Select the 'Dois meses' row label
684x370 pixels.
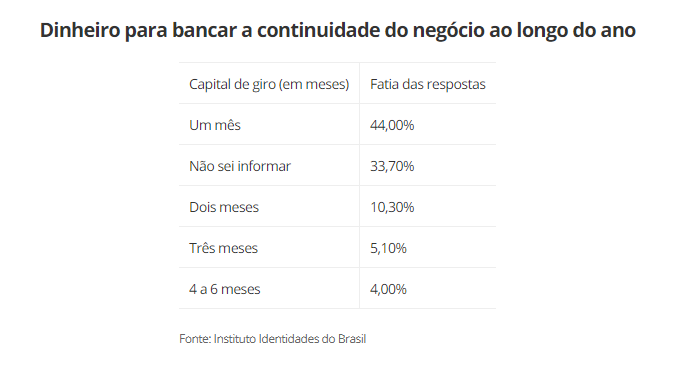[x=224, y=207]
